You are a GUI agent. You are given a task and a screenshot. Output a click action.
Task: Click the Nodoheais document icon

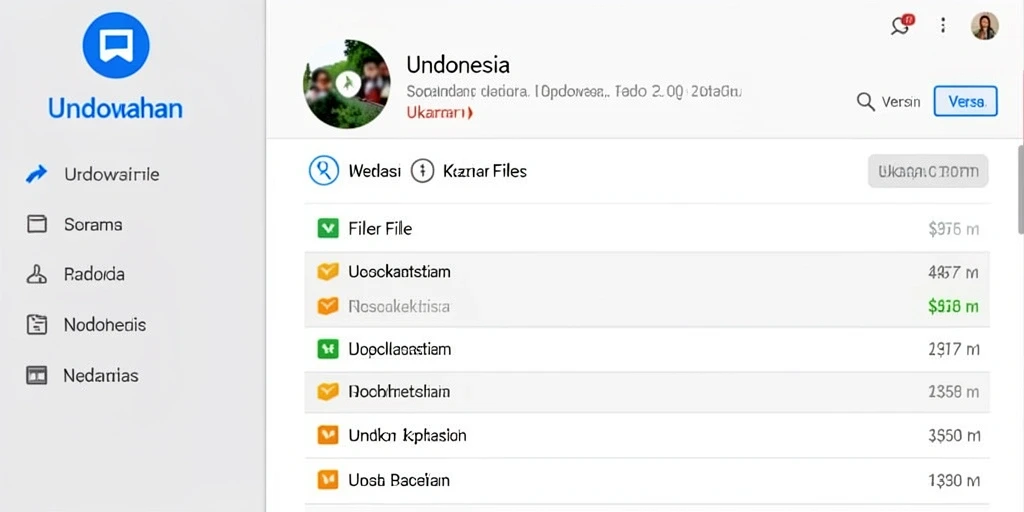point(37,325)
